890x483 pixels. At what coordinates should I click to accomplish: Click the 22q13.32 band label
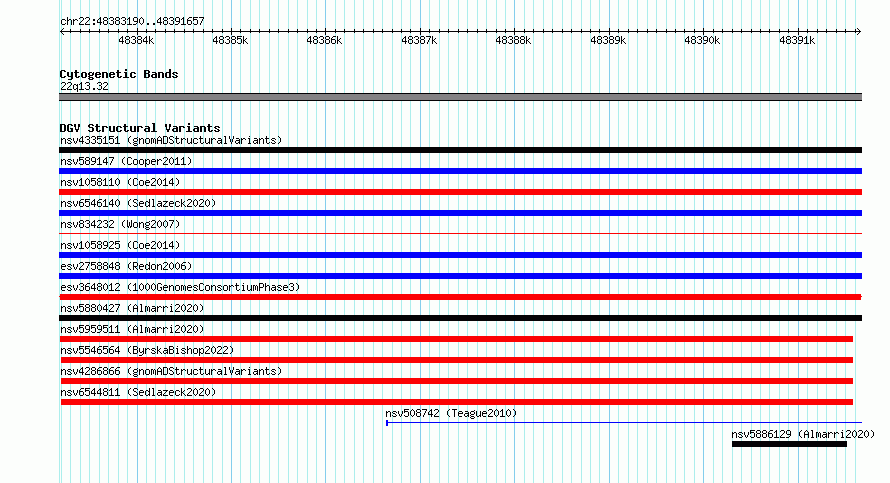84,86
